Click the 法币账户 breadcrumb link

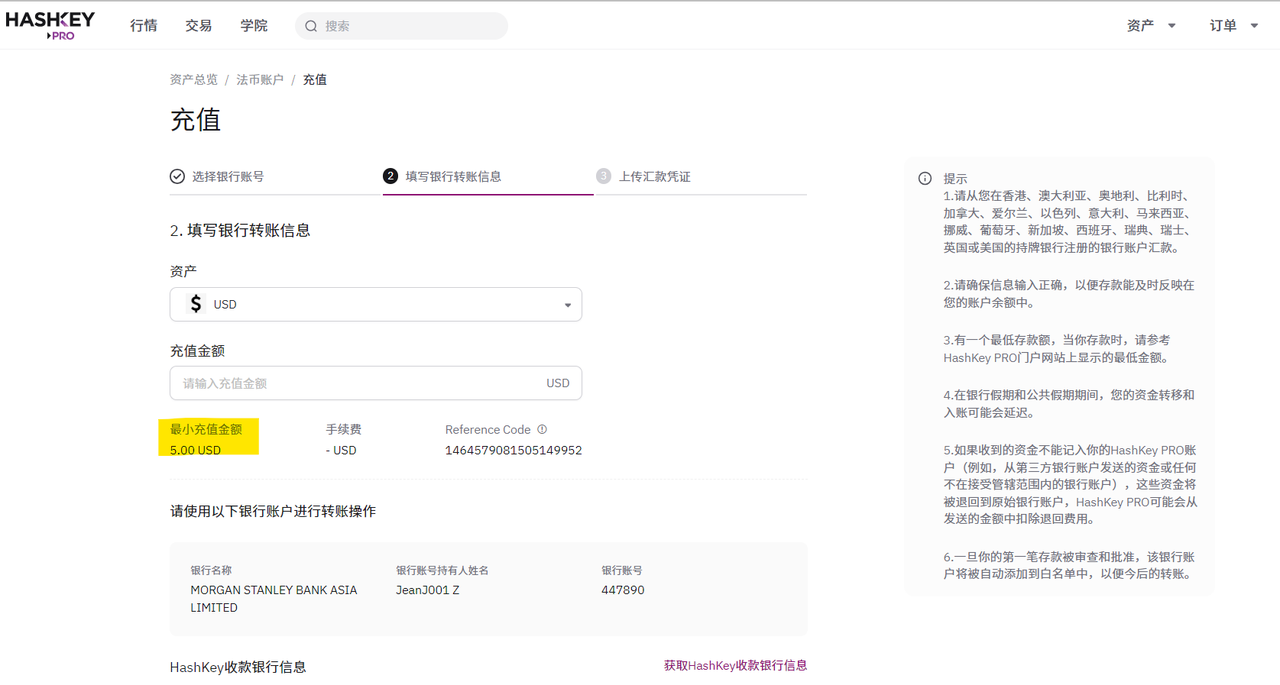pos(260,80)
